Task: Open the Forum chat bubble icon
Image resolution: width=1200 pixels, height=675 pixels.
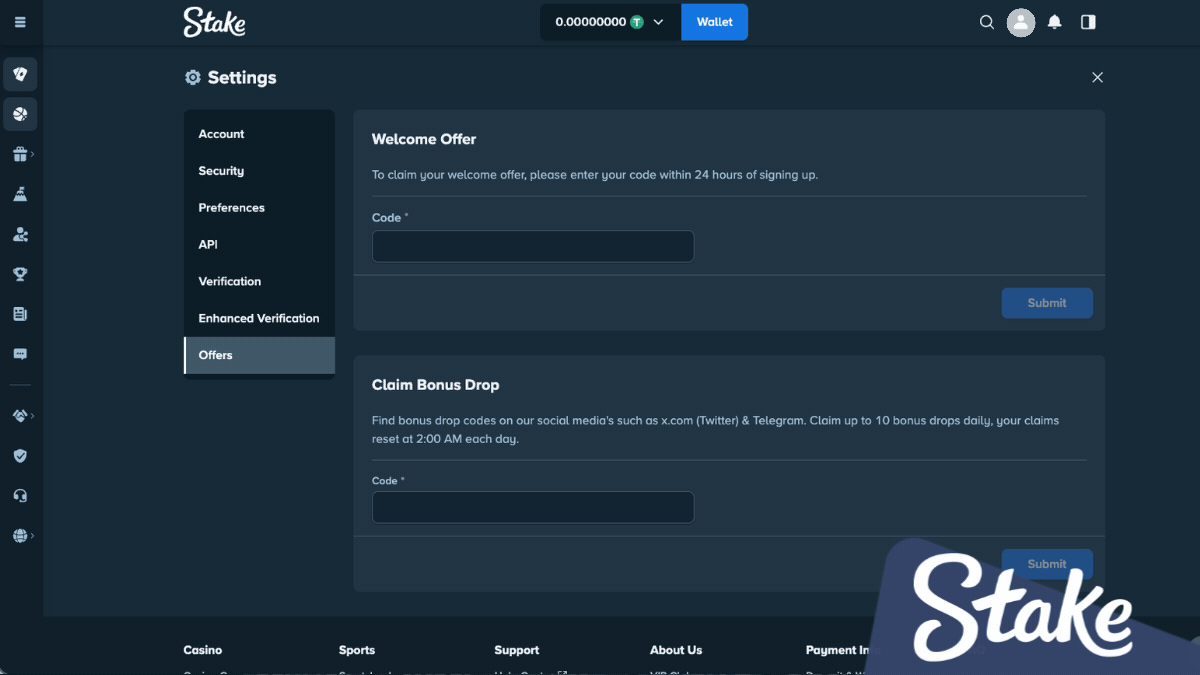Action: [x=20, y=354]
